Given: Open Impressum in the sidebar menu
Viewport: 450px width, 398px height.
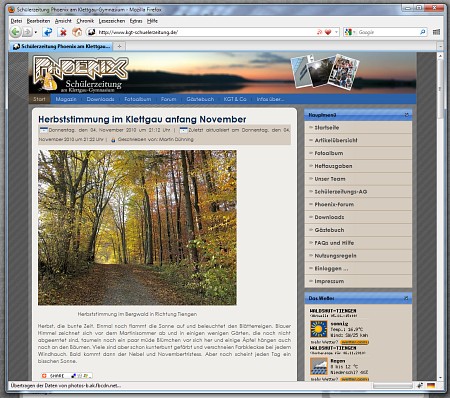Looking at the screenshot, I should tap(358, 281).
